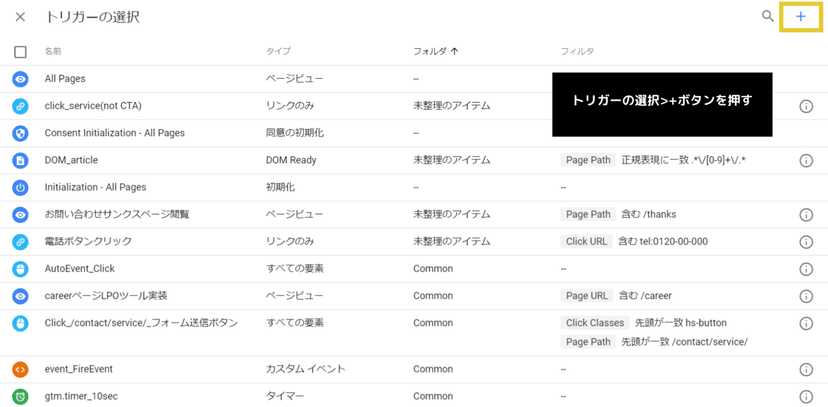Open info for DOM_article trigger
The image size is (828, 407).
pos(806,160)
